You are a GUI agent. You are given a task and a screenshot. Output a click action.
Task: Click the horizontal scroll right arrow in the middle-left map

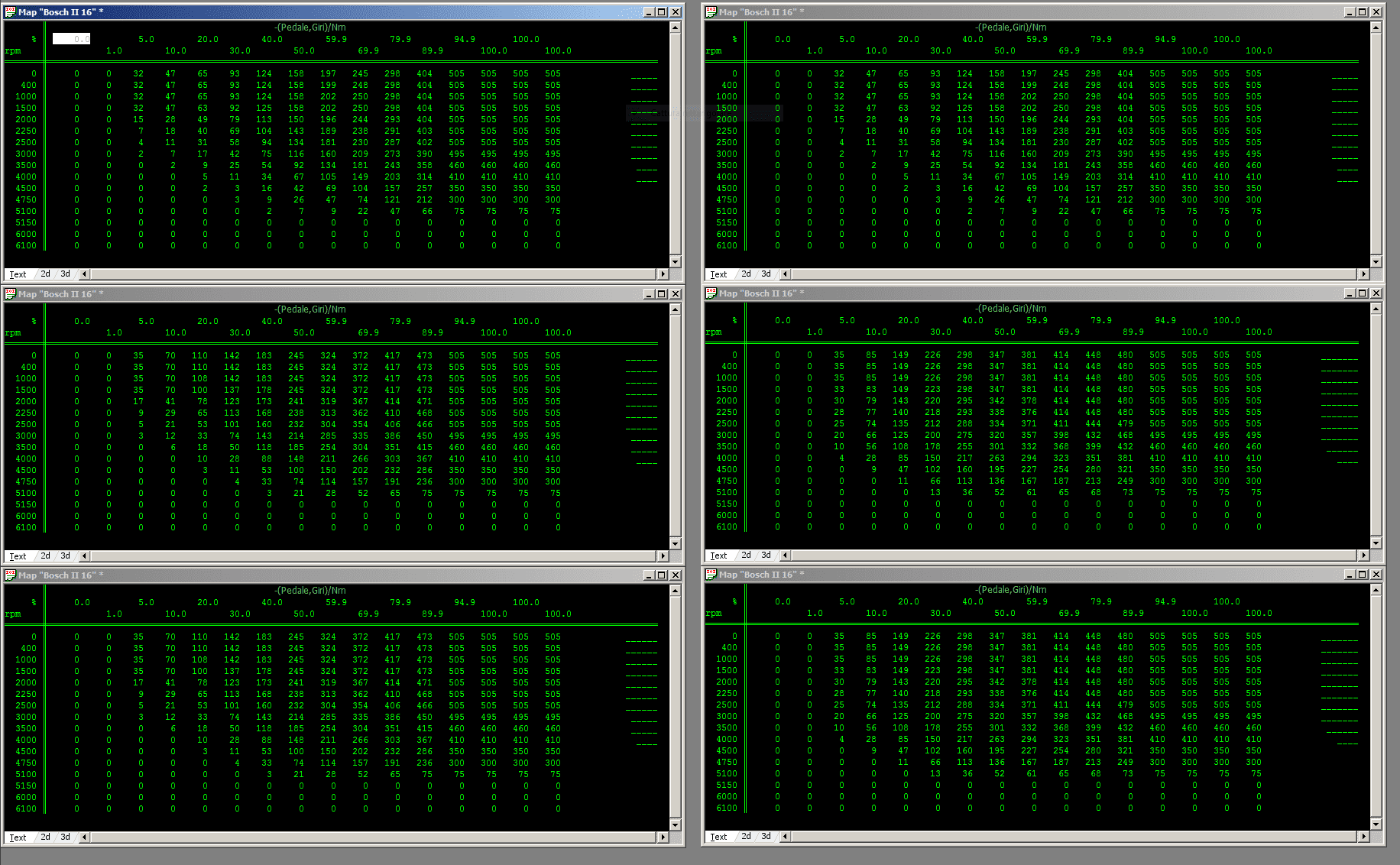point(663,556)
